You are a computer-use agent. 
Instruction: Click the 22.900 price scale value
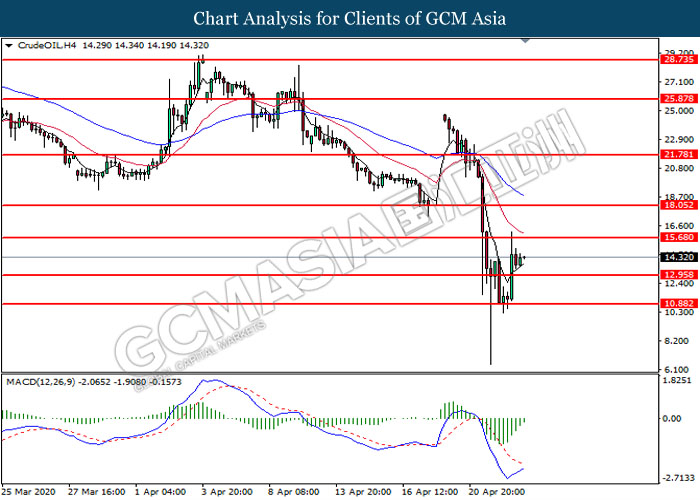coord(679,140)
